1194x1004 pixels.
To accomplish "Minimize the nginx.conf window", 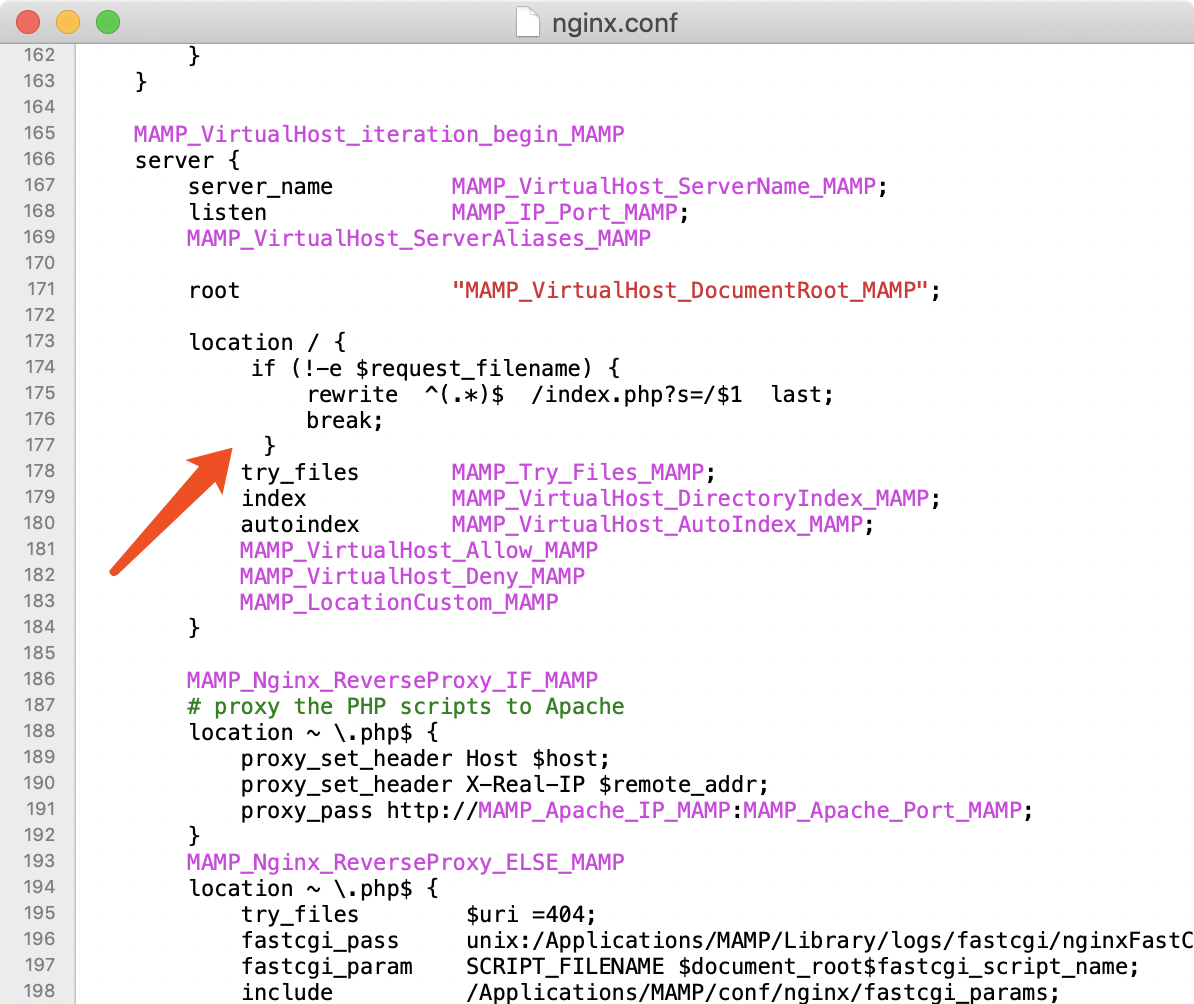I will [68, 22].
